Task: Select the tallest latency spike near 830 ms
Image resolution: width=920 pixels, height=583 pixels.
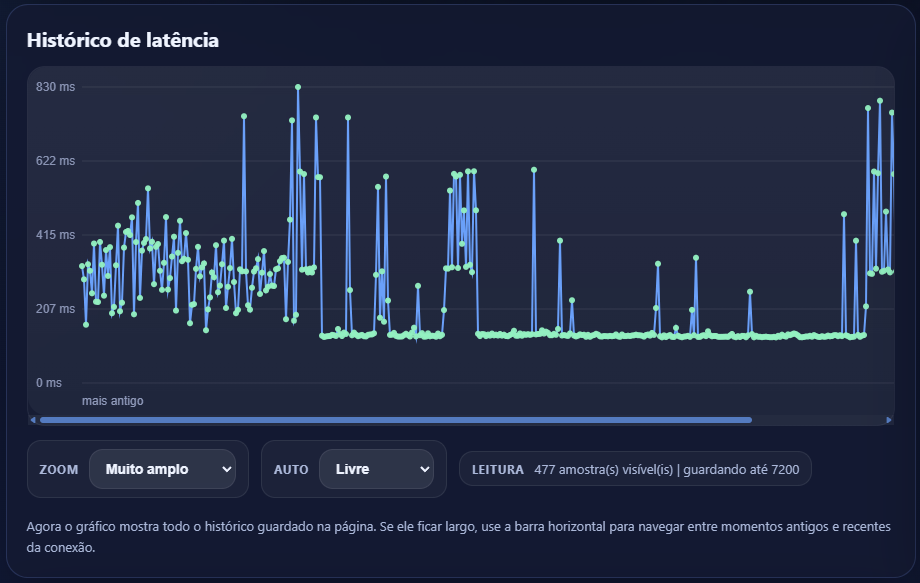Action: click(x=297, y=89)
